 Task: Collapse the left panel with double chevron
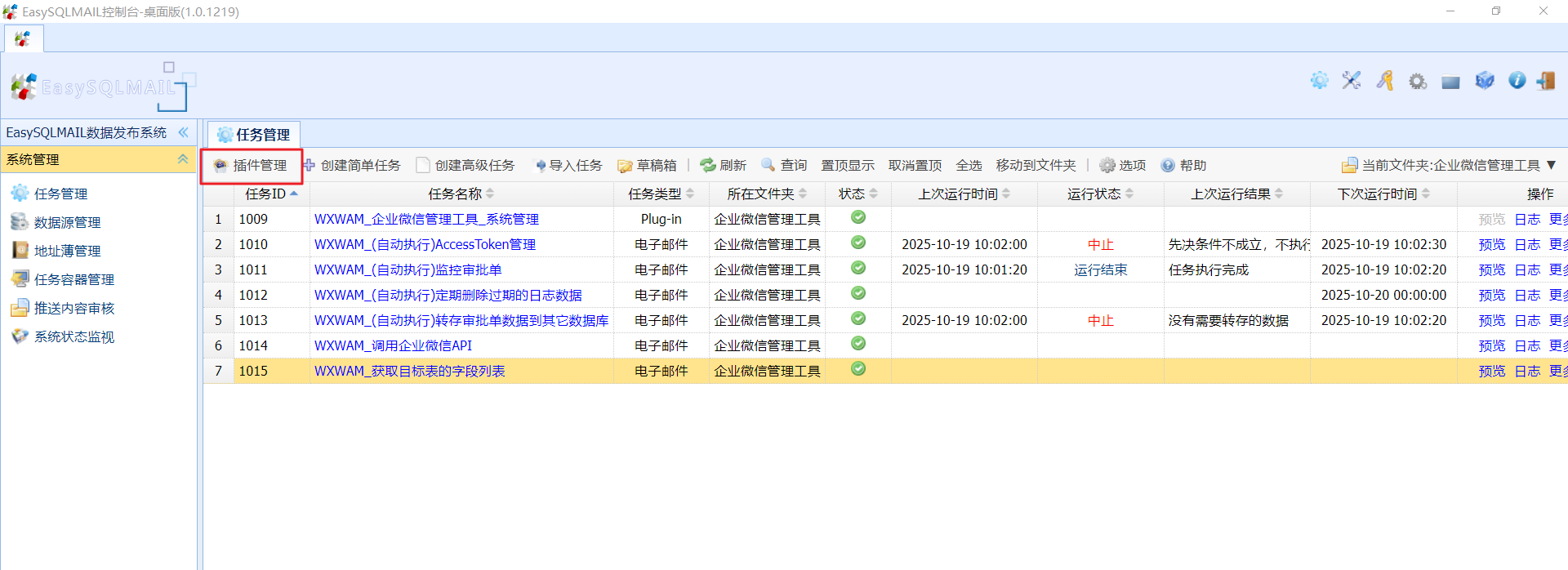[x=183, y=132]
